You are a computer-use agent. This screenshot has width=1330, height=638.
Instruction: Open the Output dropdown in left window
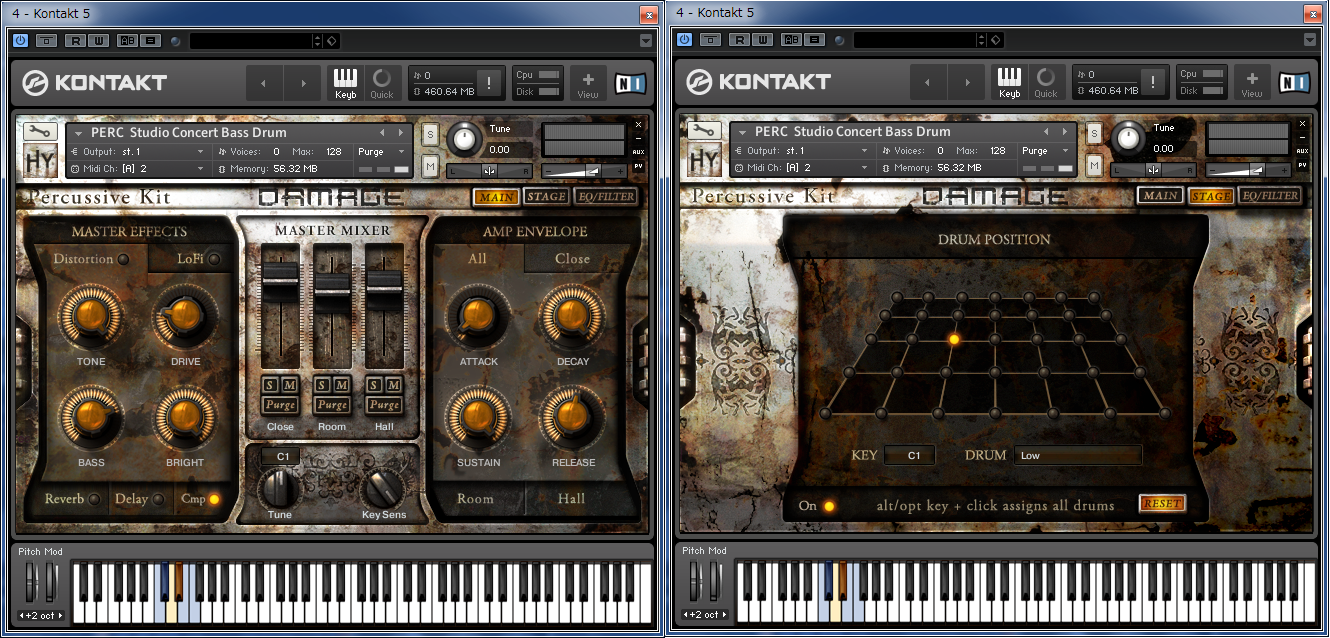(x=139, y=151)
